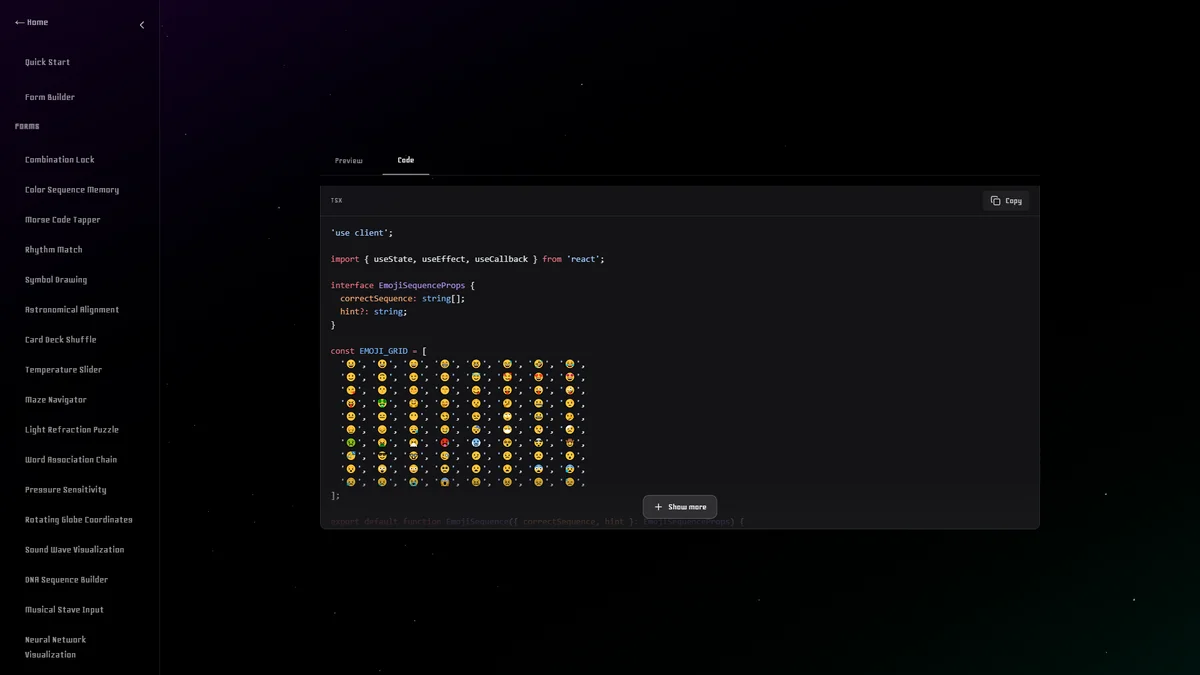Open the Quick Start page

(x=47, y=62)
